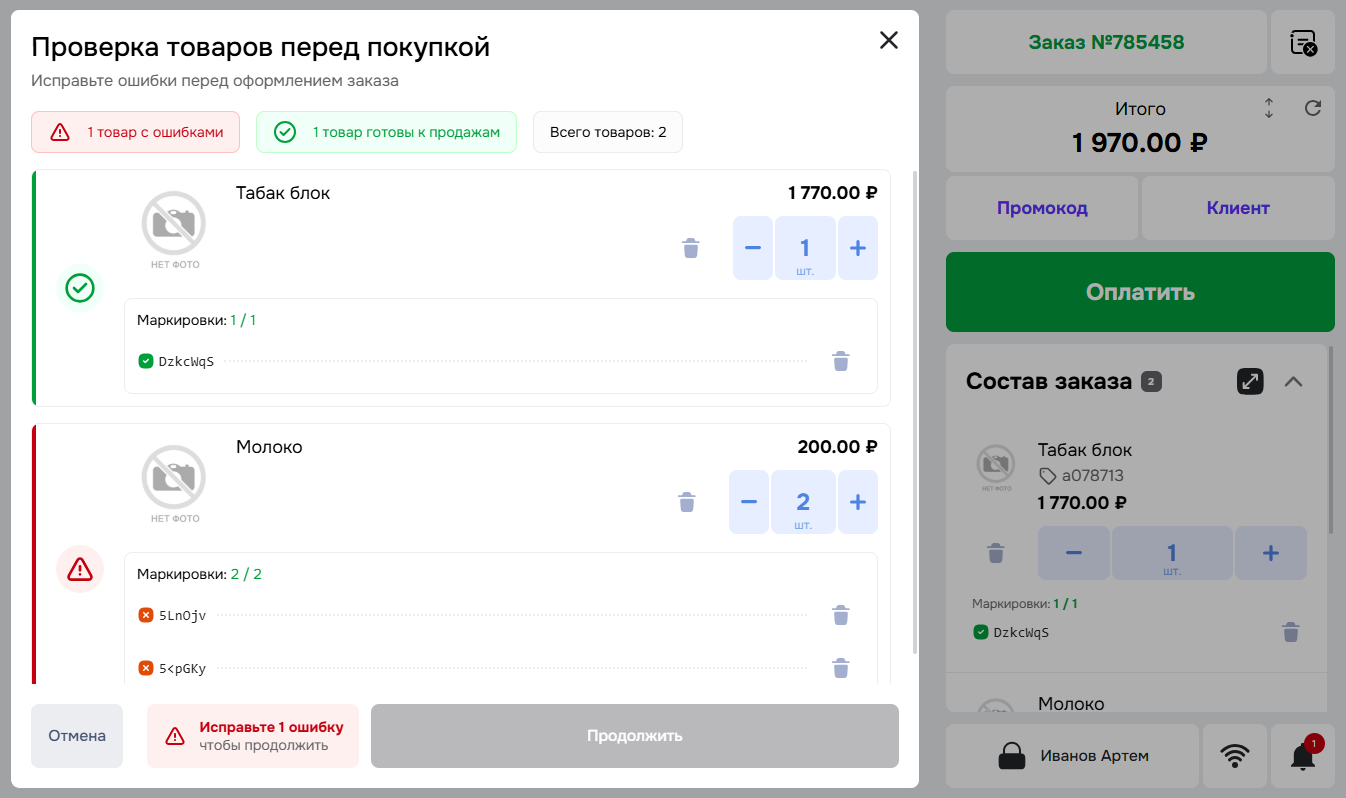The height and width of the screenshot is (798, 1346).
Task: Remove marking code 5<pGKy
Action: pyautogui.click(x=841, y=668)
